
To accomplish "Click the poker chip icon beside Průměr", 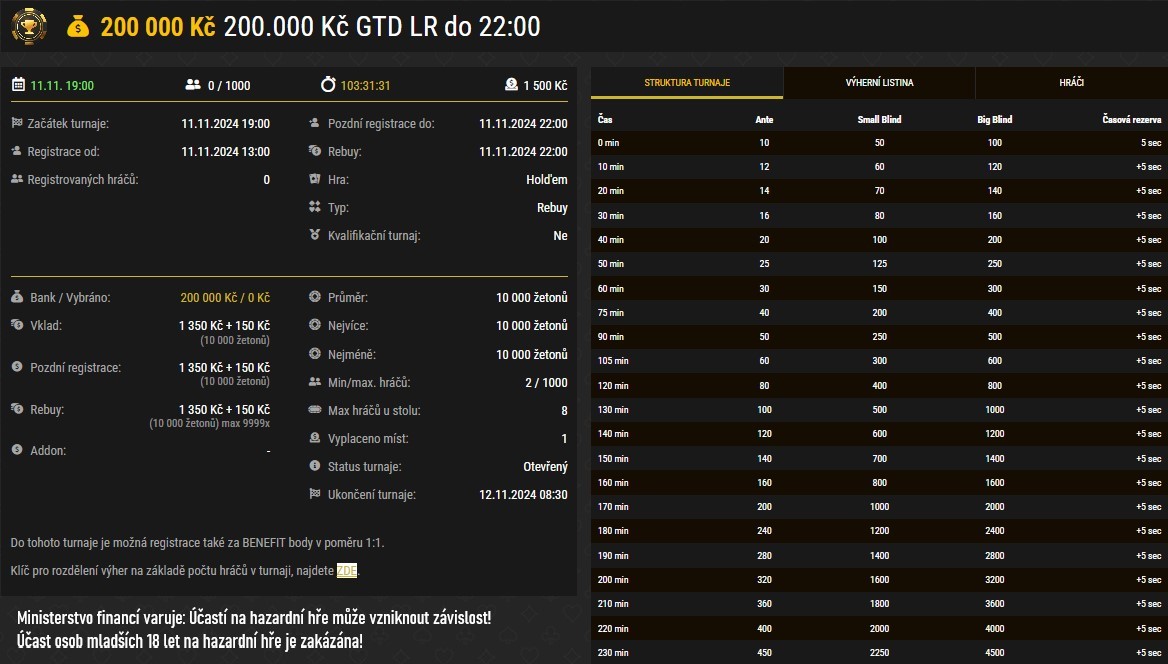I will pyautogui.click(x=314, y=295).
